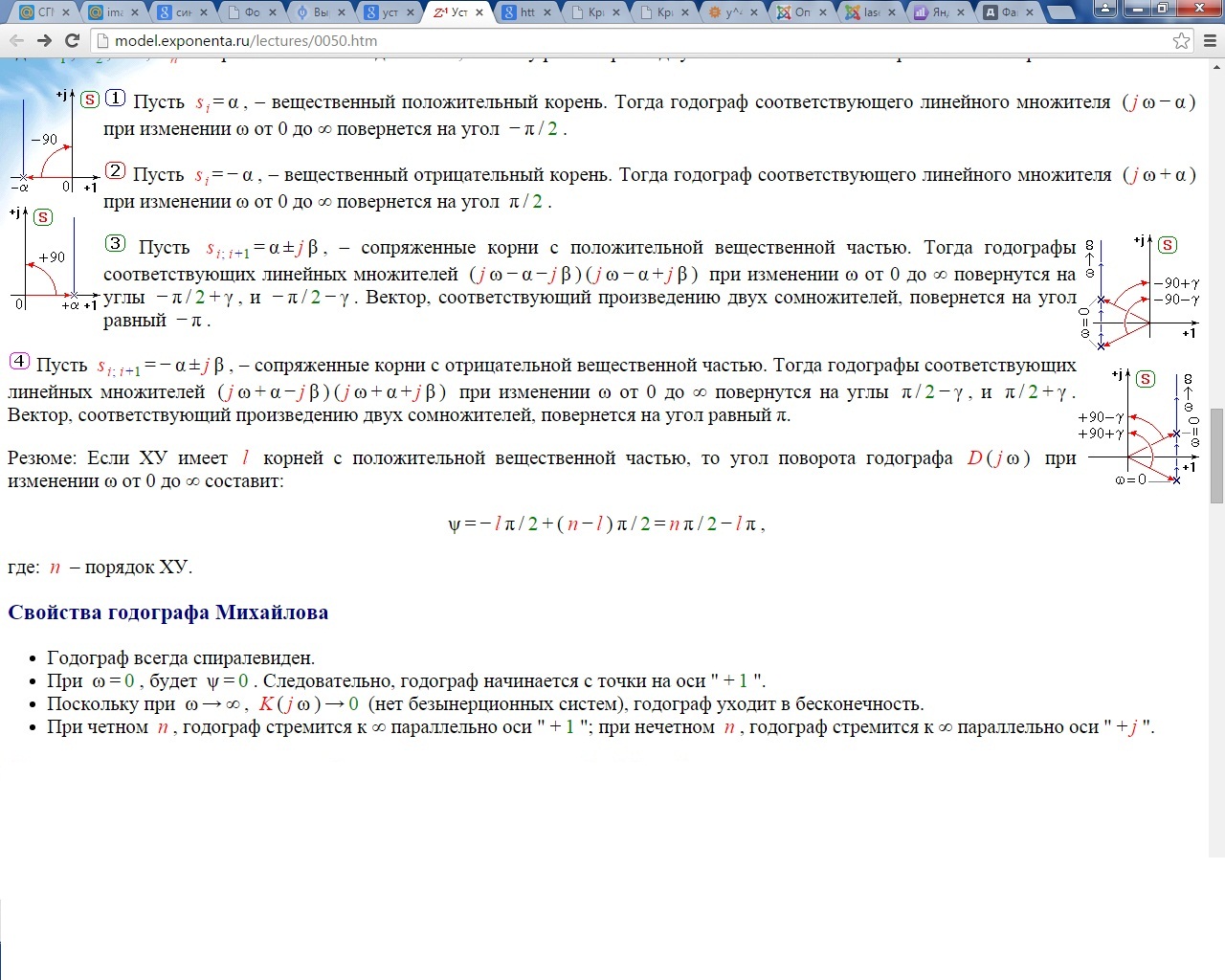Image resolution: width=1225 pixels, height=980 pixels.
Task: Click the circled number 3 marker
Action: [x=115, y=243]
